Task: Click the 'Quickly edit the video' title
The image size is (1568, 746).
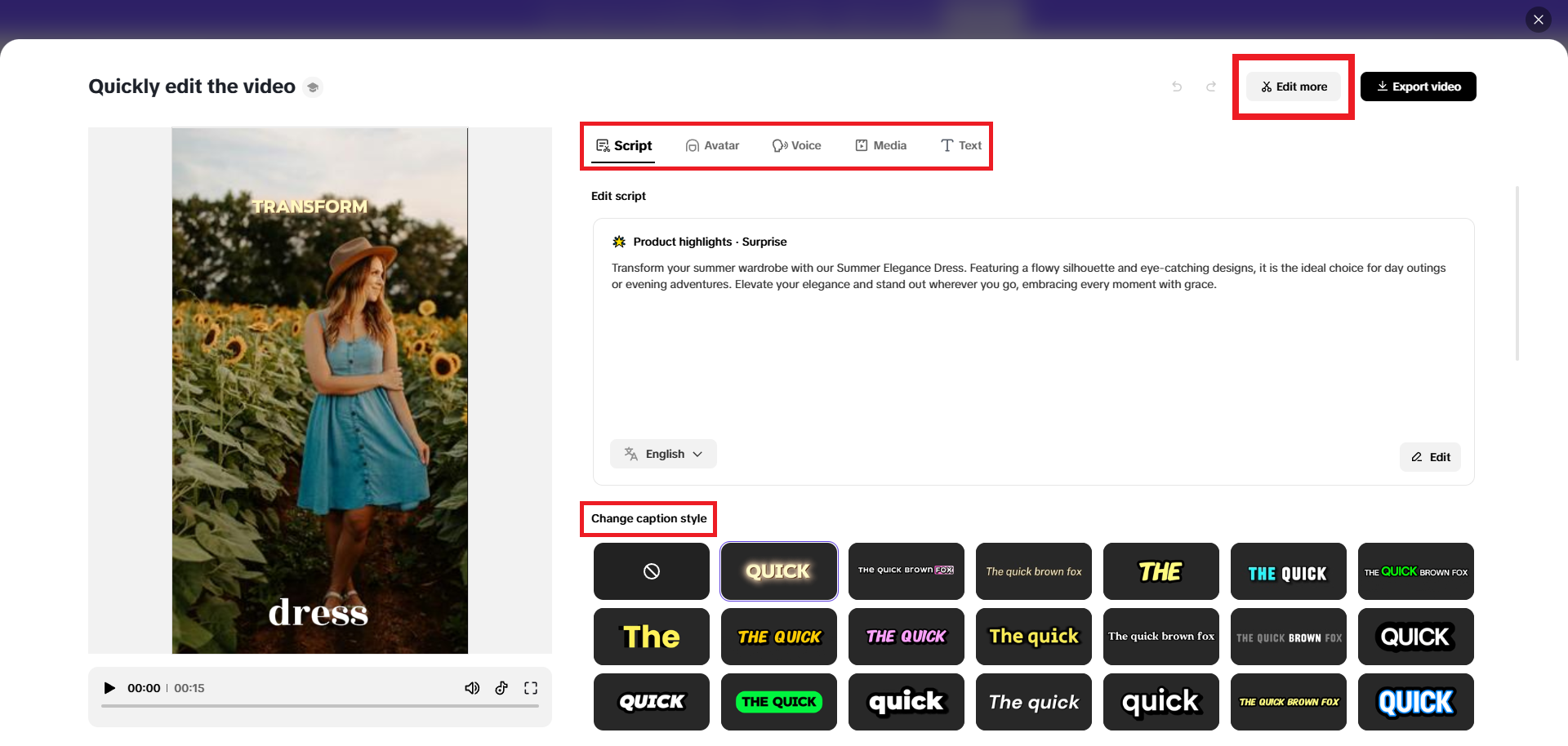Action: pos(192,87)
